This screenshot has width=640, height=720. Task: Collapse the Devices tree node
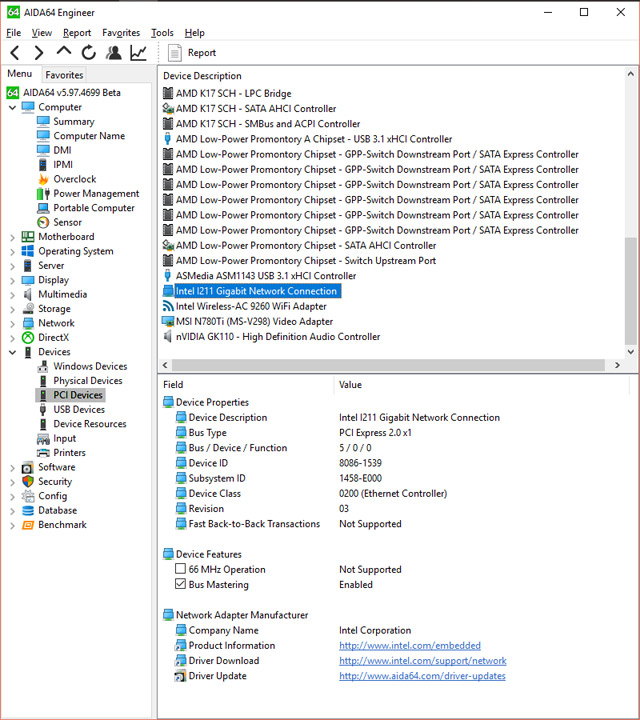pyautogui.click(x=12, y=352)
